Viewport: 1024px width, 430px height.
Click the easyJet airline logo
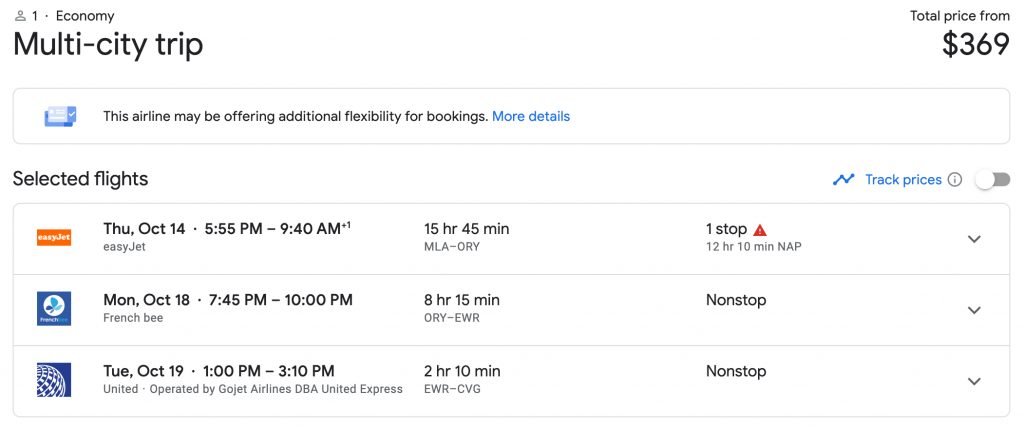(53, 238)
